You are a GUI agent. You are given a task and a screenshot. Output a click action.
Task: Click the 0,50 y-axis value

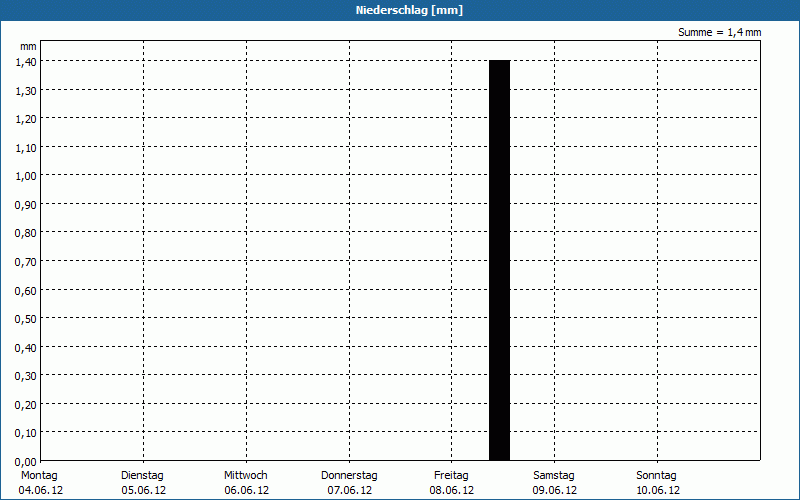26,319
